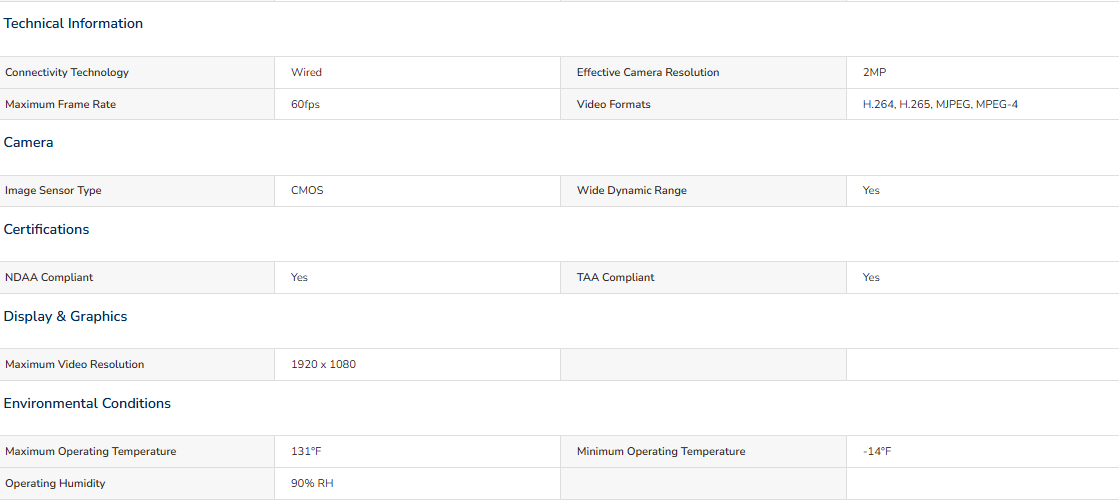
Task: Select the 2MP resolution value
Action: tap(874, 73)
